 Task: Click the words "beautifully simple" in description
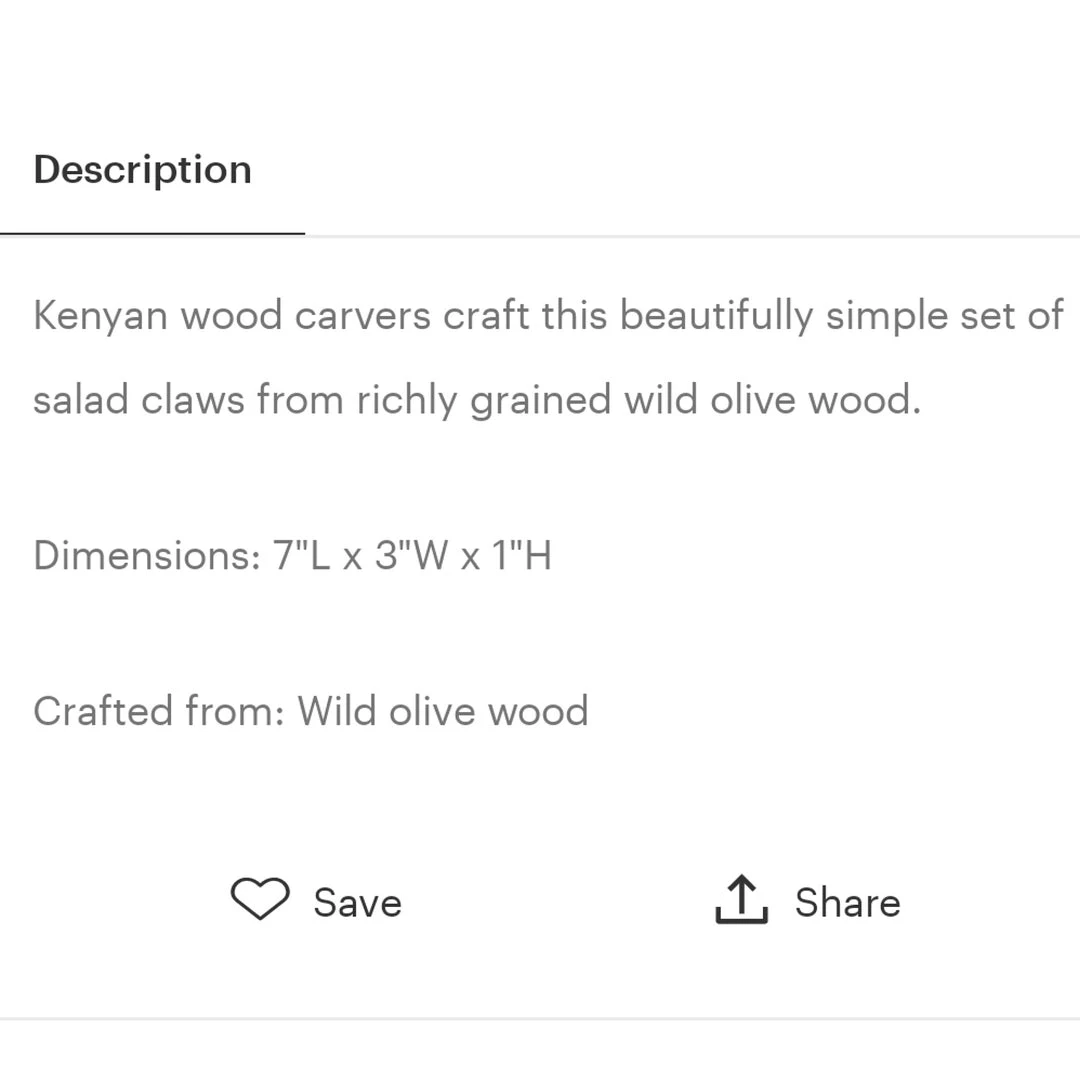[716, 316]
